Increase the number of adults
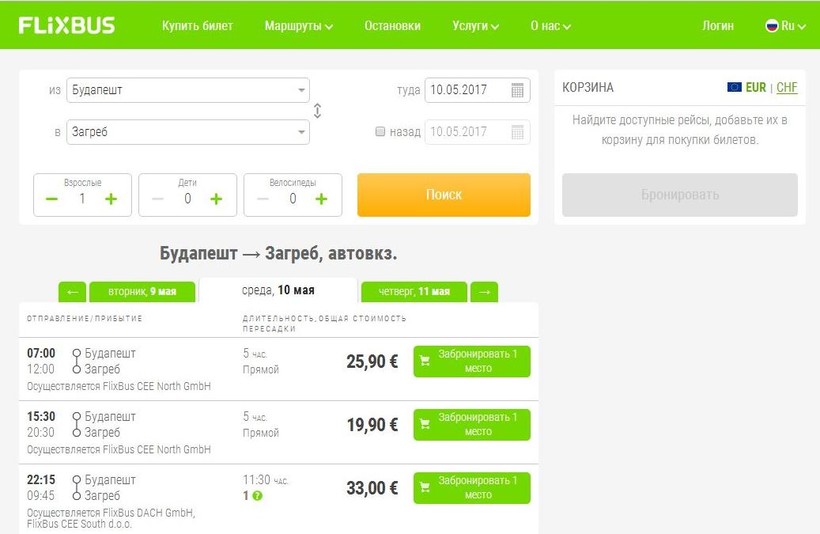 [111, 199]
